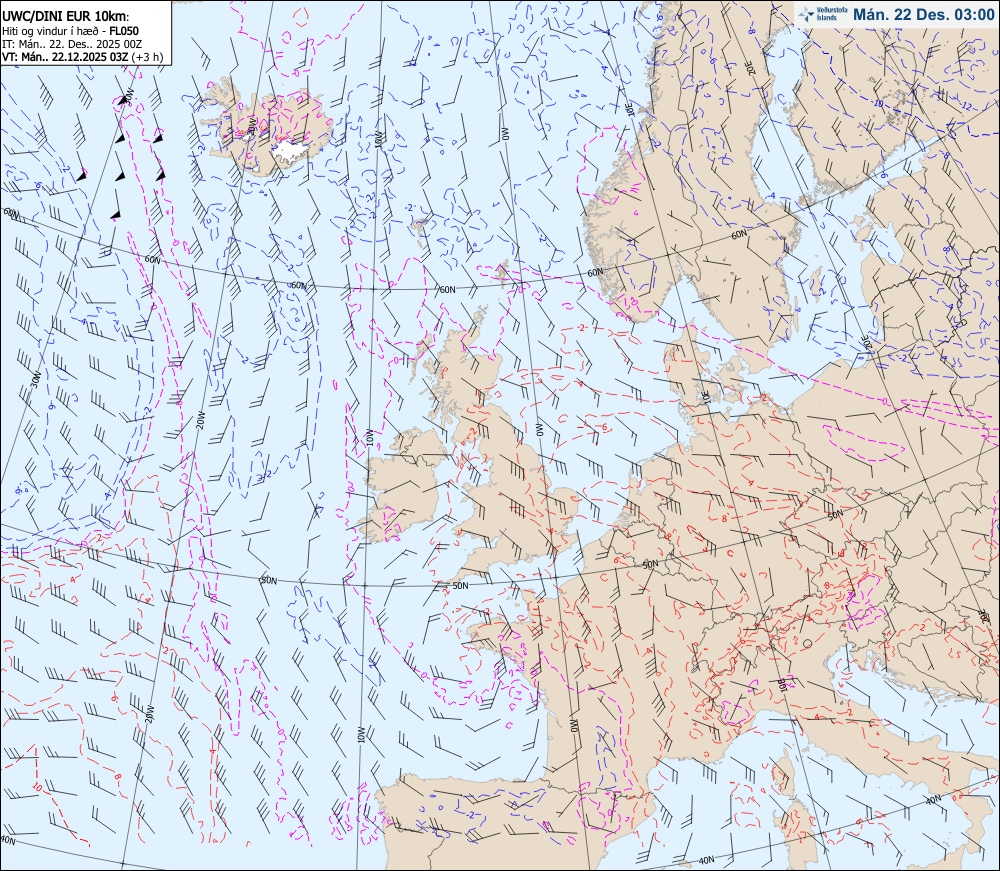Click the Veðurstofa Íslands logo

pyautogui.click(x=822, y=14)
